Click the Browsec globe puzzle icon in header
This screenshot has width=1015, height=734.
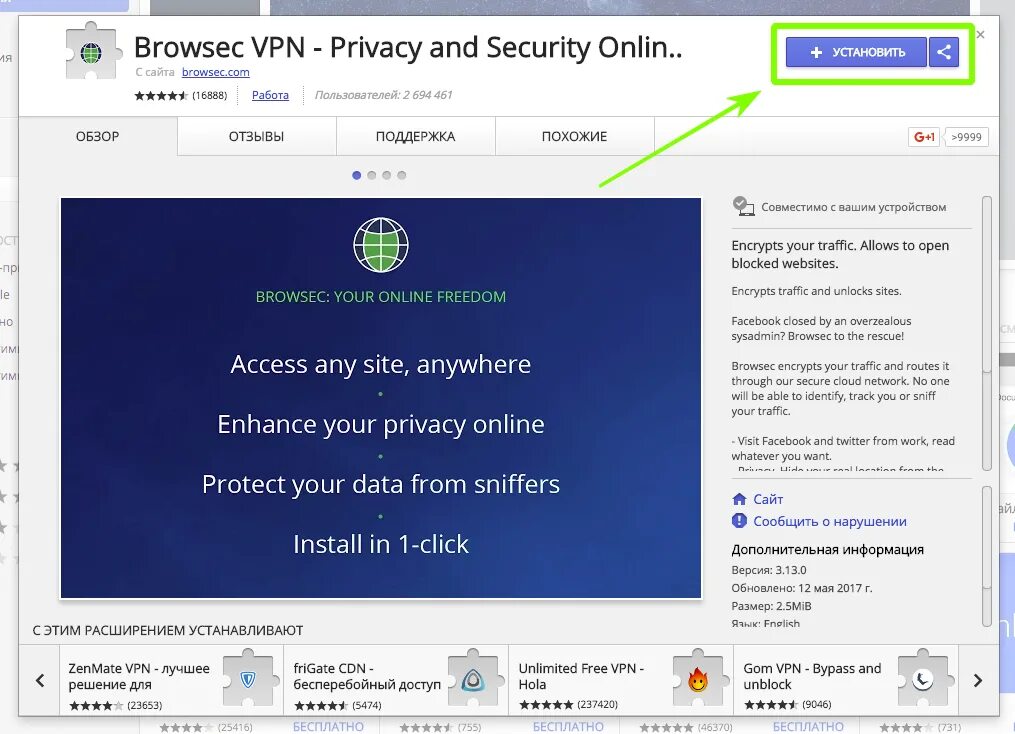click(x=93, y=51)
